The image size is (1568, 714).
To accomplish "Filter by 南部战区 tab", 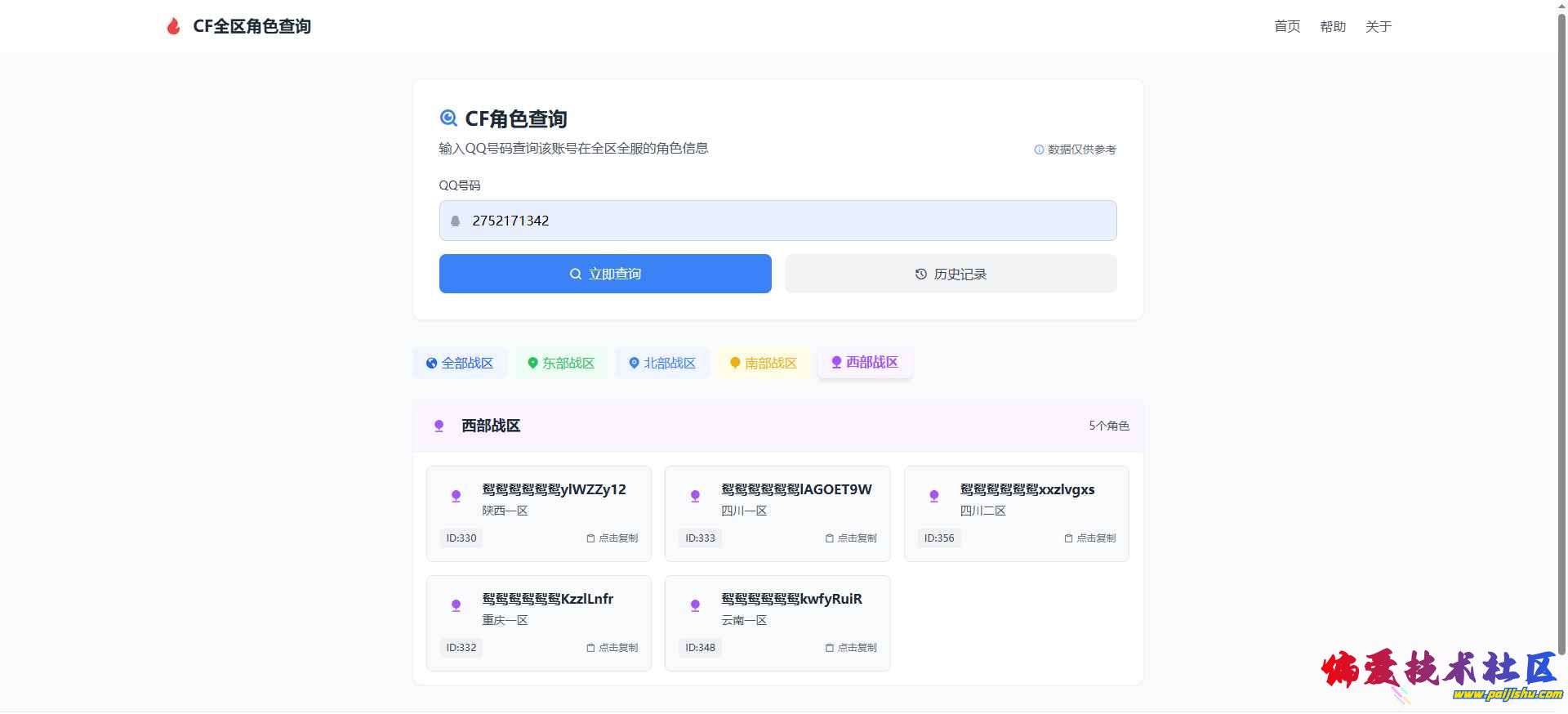I will 764,363.
